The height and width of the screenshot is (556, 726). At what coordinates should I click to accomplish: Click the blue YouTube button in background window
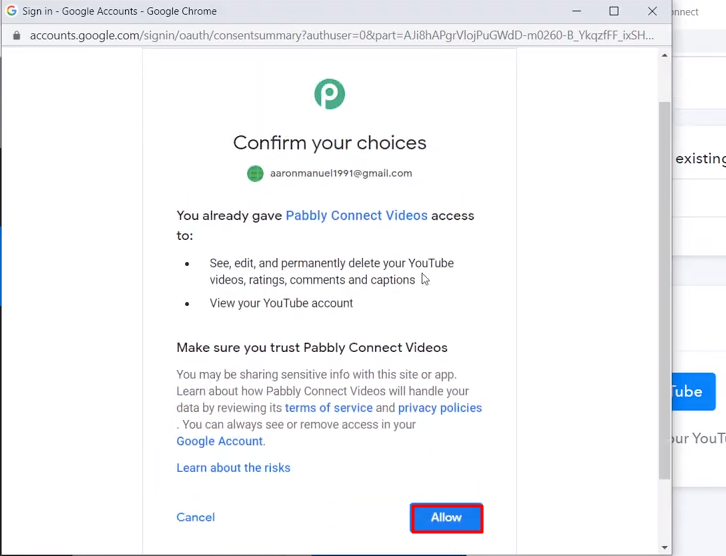tap(694, 392)
